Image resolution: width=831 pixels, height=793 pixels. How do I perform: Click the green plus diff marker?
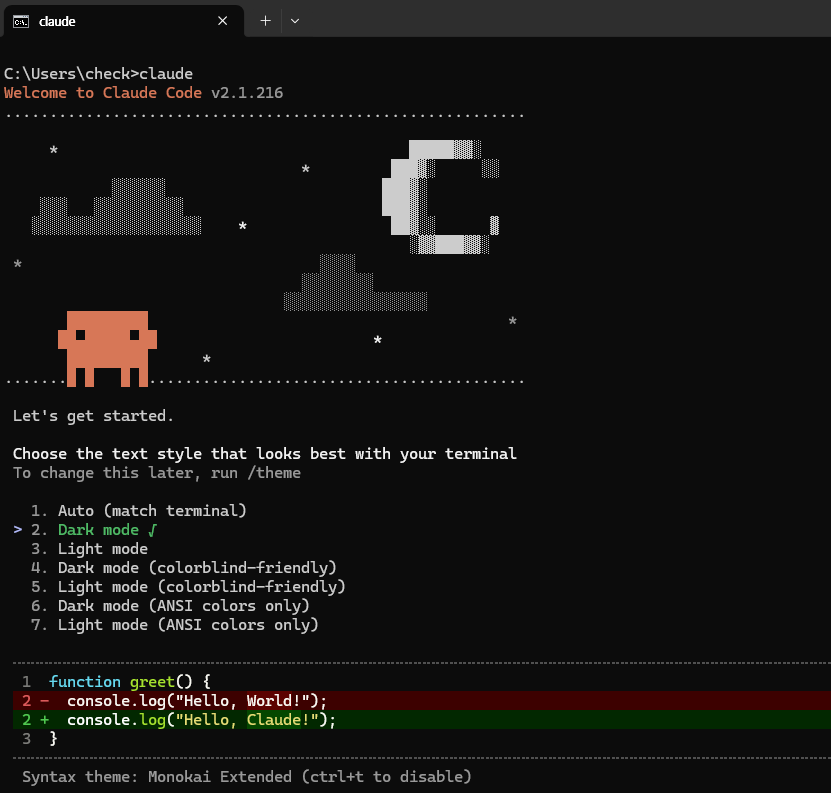point(45,720)
